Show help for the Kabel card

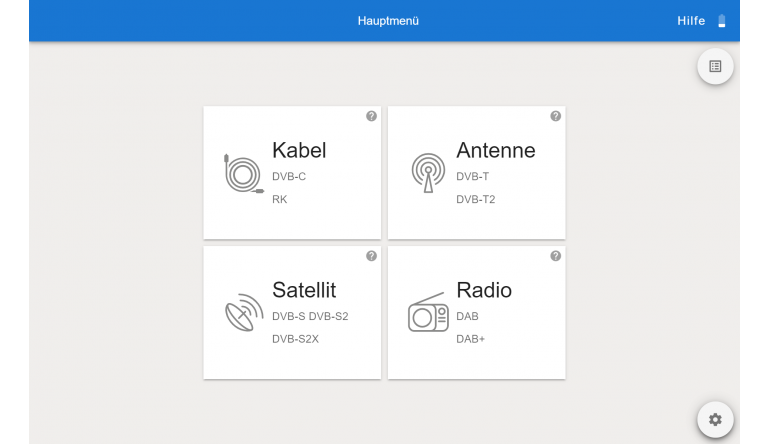[371, 116]
